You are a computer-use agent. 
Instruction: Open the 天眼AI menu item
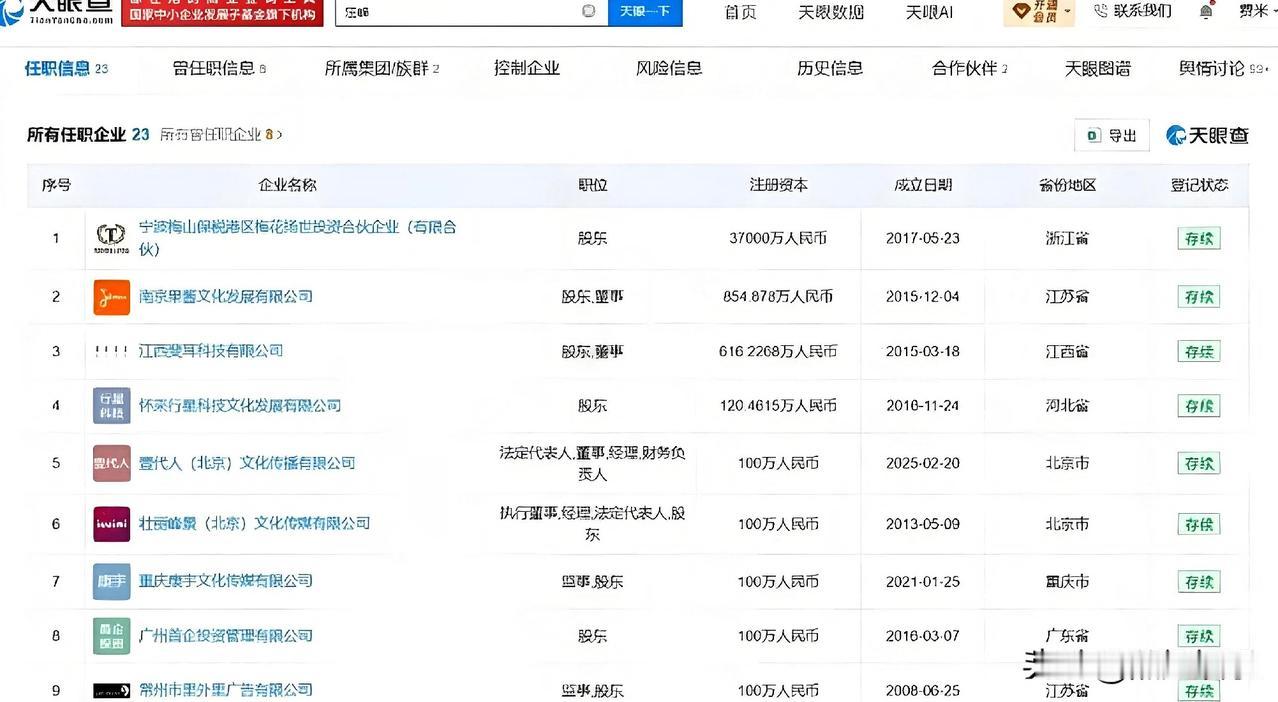point(929,12)
